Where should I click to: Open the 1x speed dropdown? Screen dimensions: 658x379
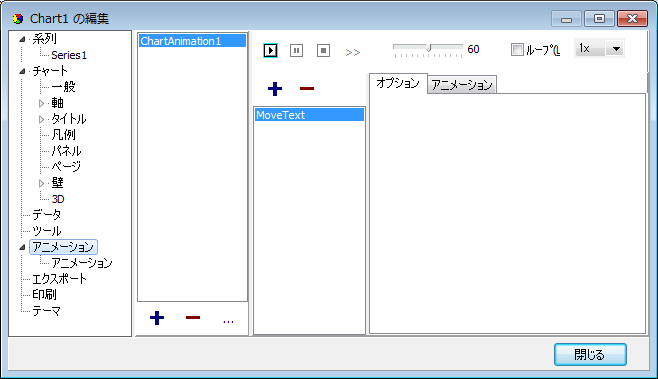point(616,49)
